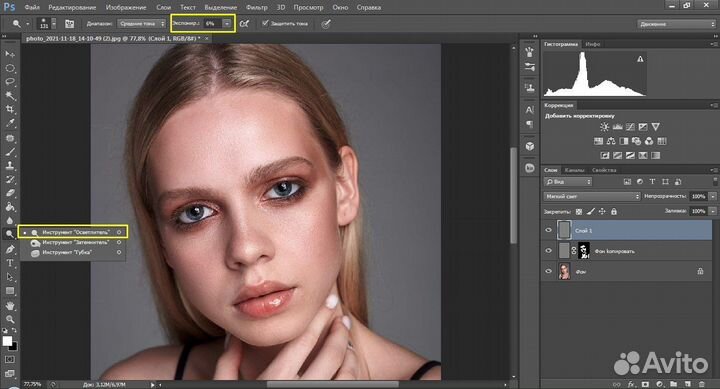Open the brush panel toggle icon
This screenshot has height=389, width=720.
tap(69, 23)
